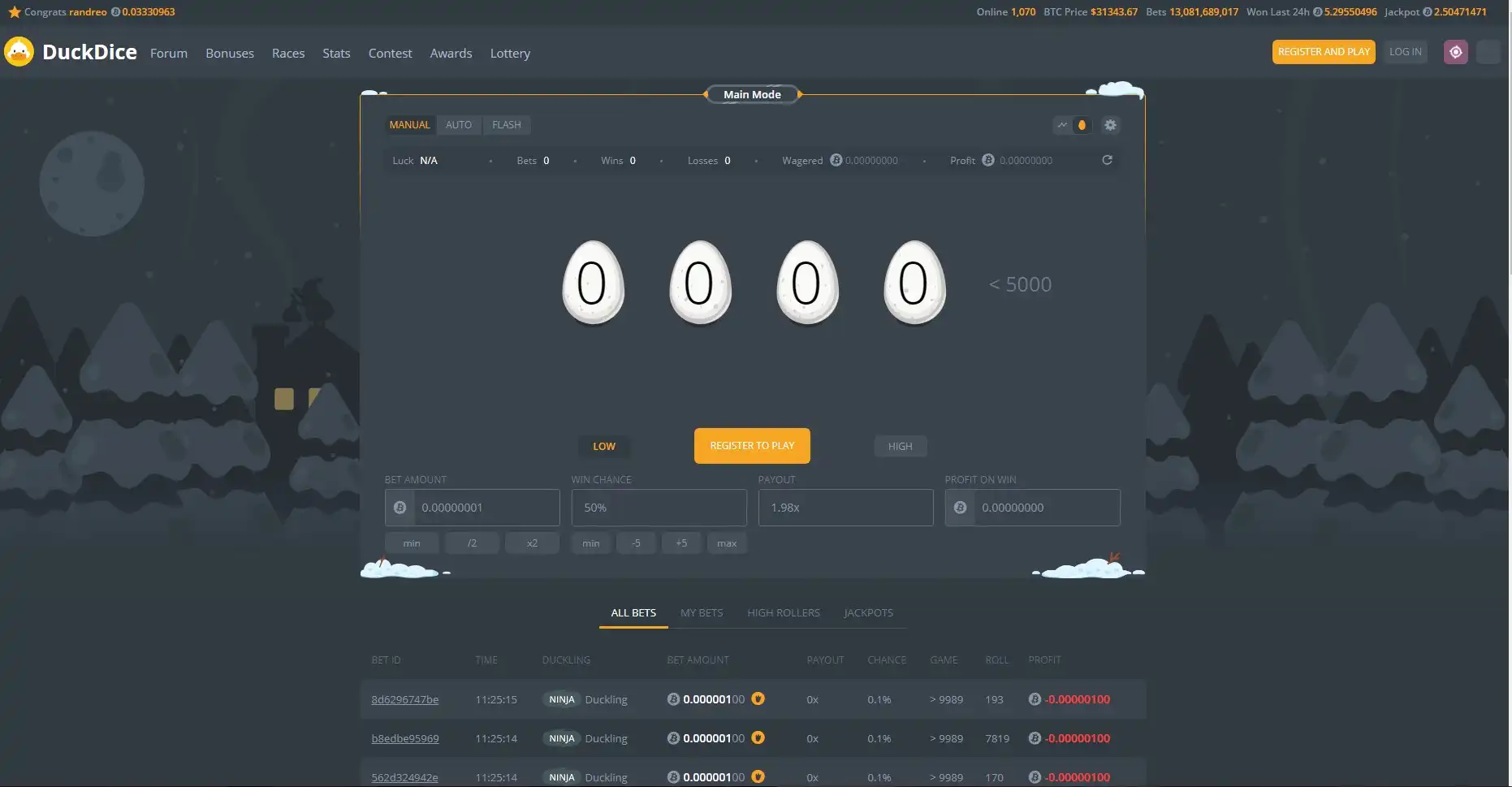Click the Main Mode selector badge
Viewport: 1512px width, 787px height.
coord(752,94)
